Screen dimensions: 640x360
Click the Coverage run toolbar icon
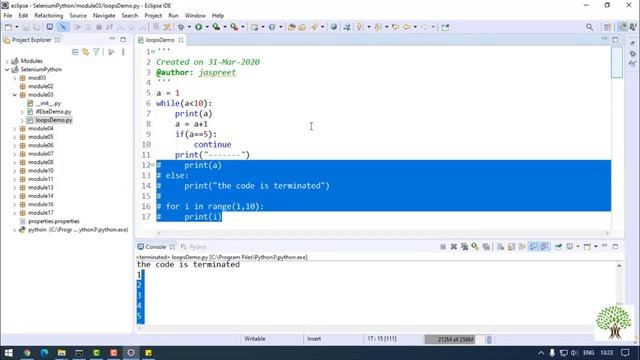[216, 27]
